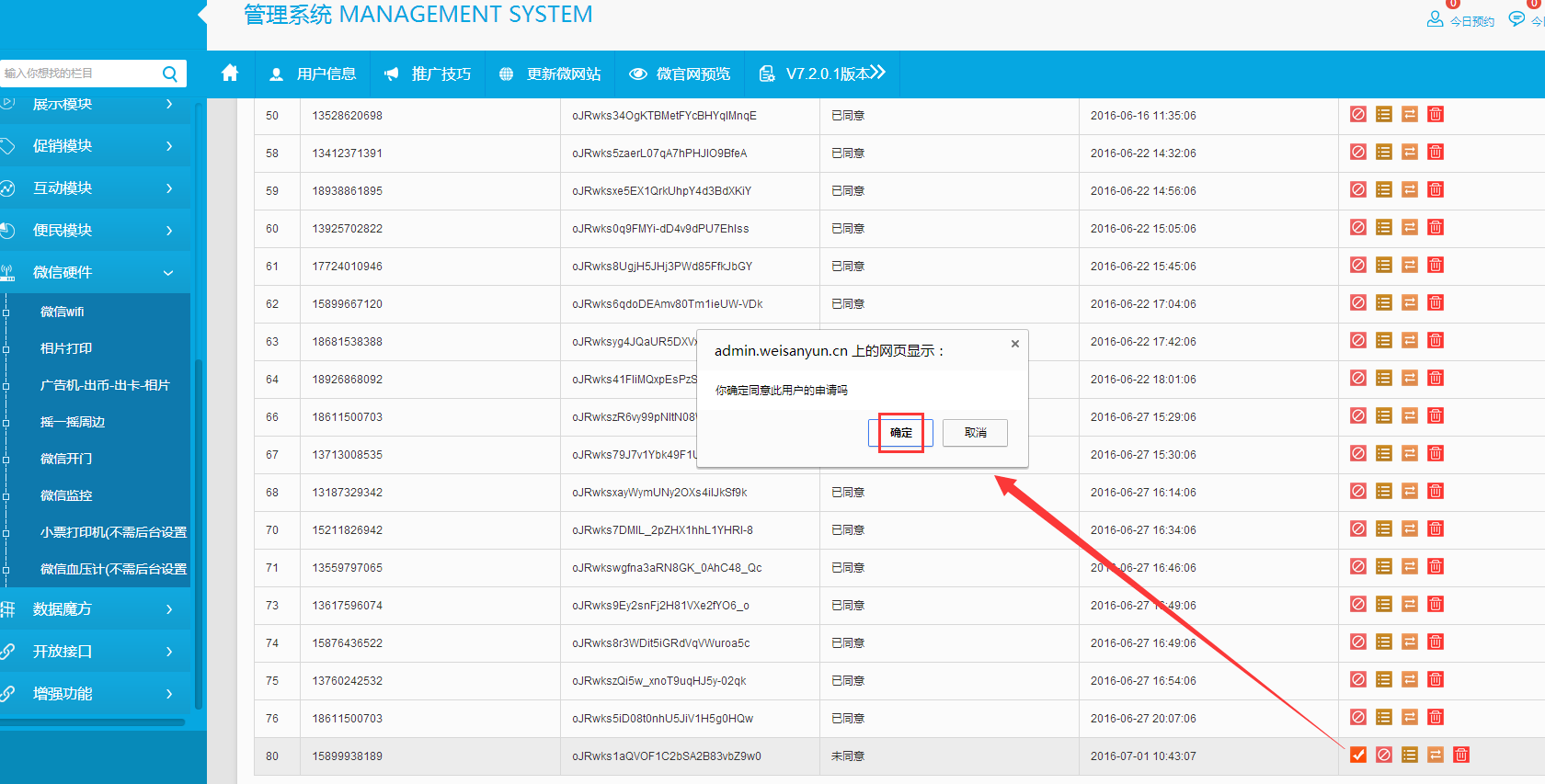Open list details icon for row 67
Viewport: 1545px width, 784px height.
[x=1384, y=453]
